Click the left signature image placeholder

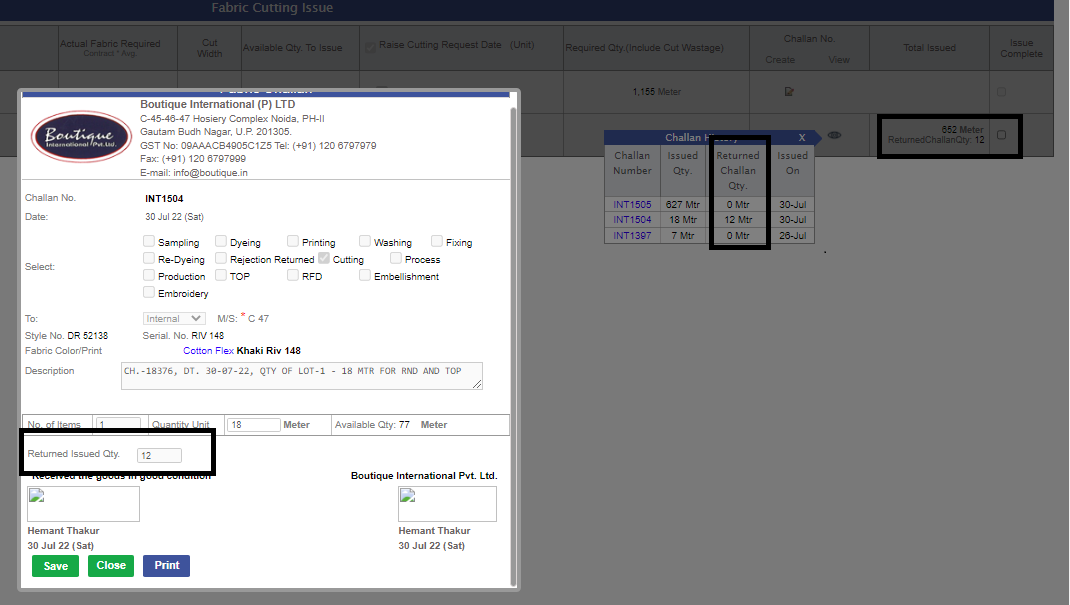(83, 504)
